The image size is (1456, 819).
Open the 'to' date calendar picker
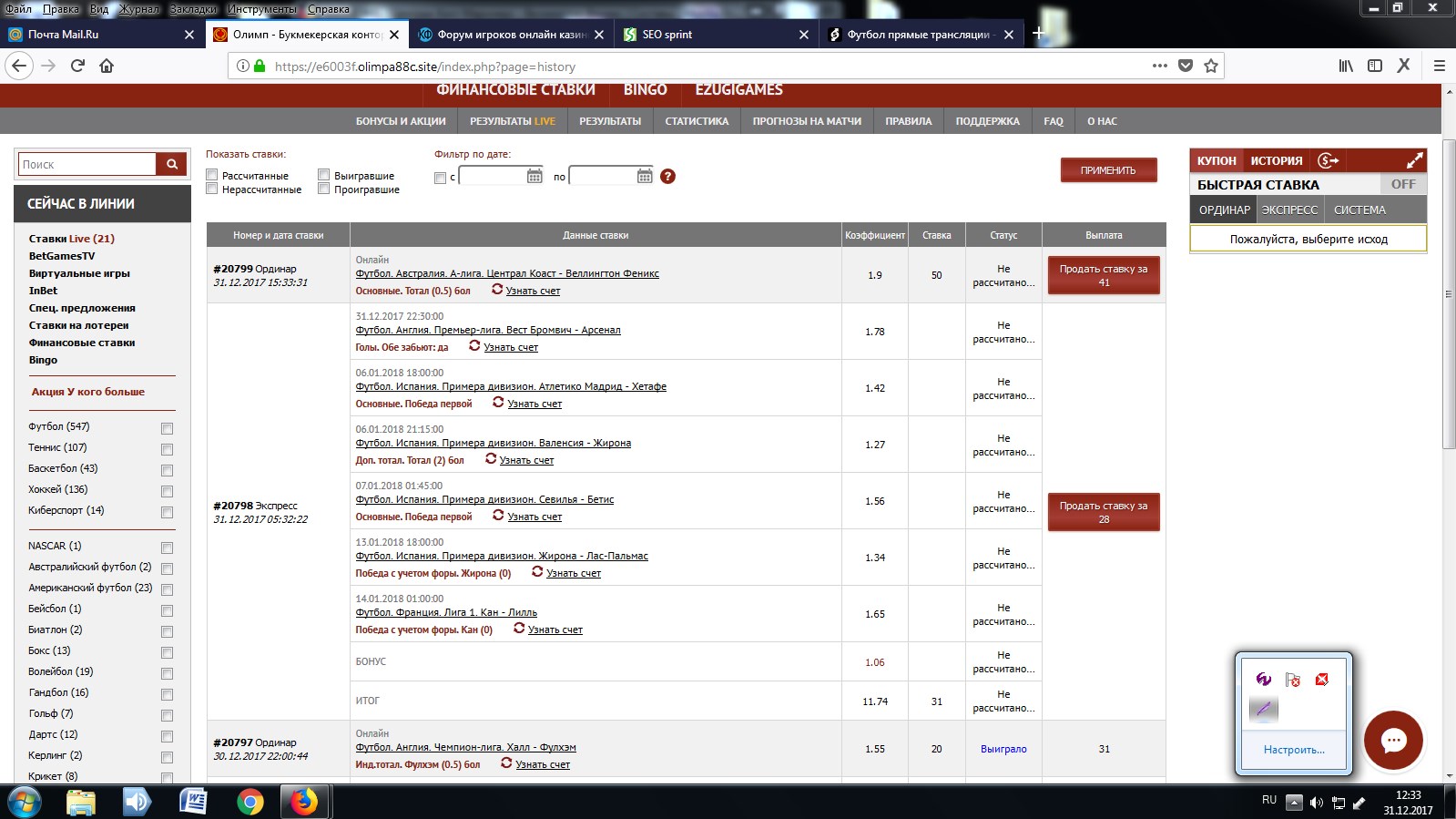[x=645, y=176]
